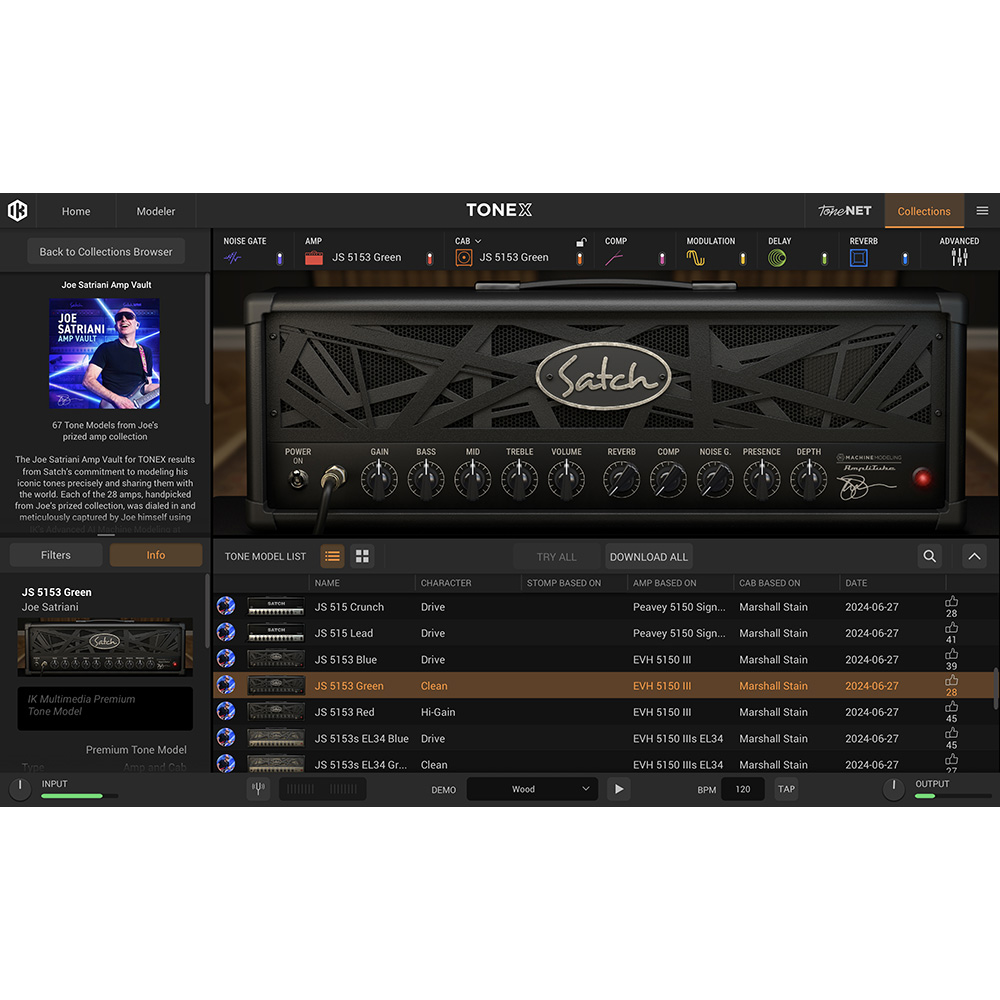Image resolution: width=1000 pixels, height=1000 pixels.
Task: Click the TRY ALL button
Action: (x=557, y=557)
